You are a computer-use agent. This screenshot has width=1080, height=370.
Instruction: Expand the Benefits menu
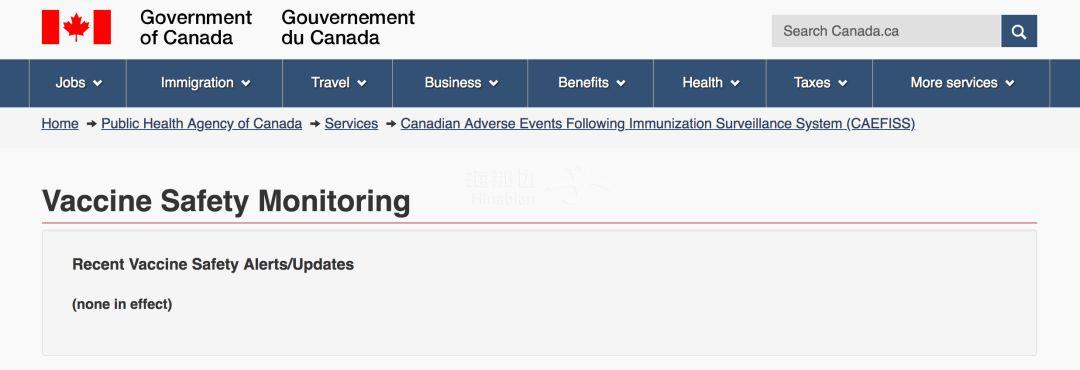coord(591,83)
